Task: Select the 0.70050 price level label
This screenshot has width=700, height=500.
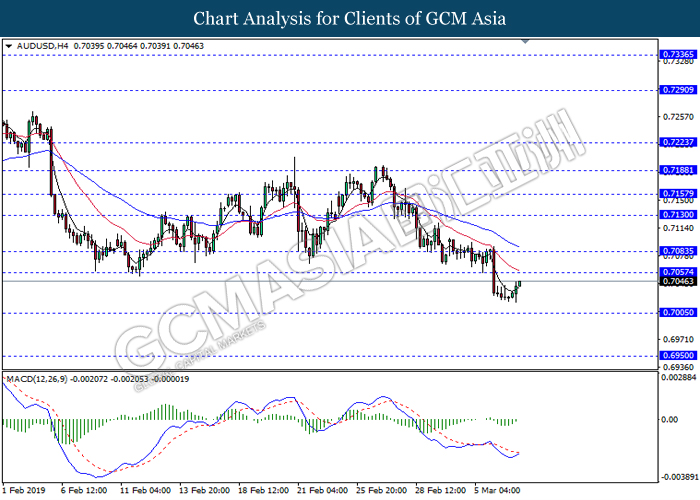Action: point(678,312)
